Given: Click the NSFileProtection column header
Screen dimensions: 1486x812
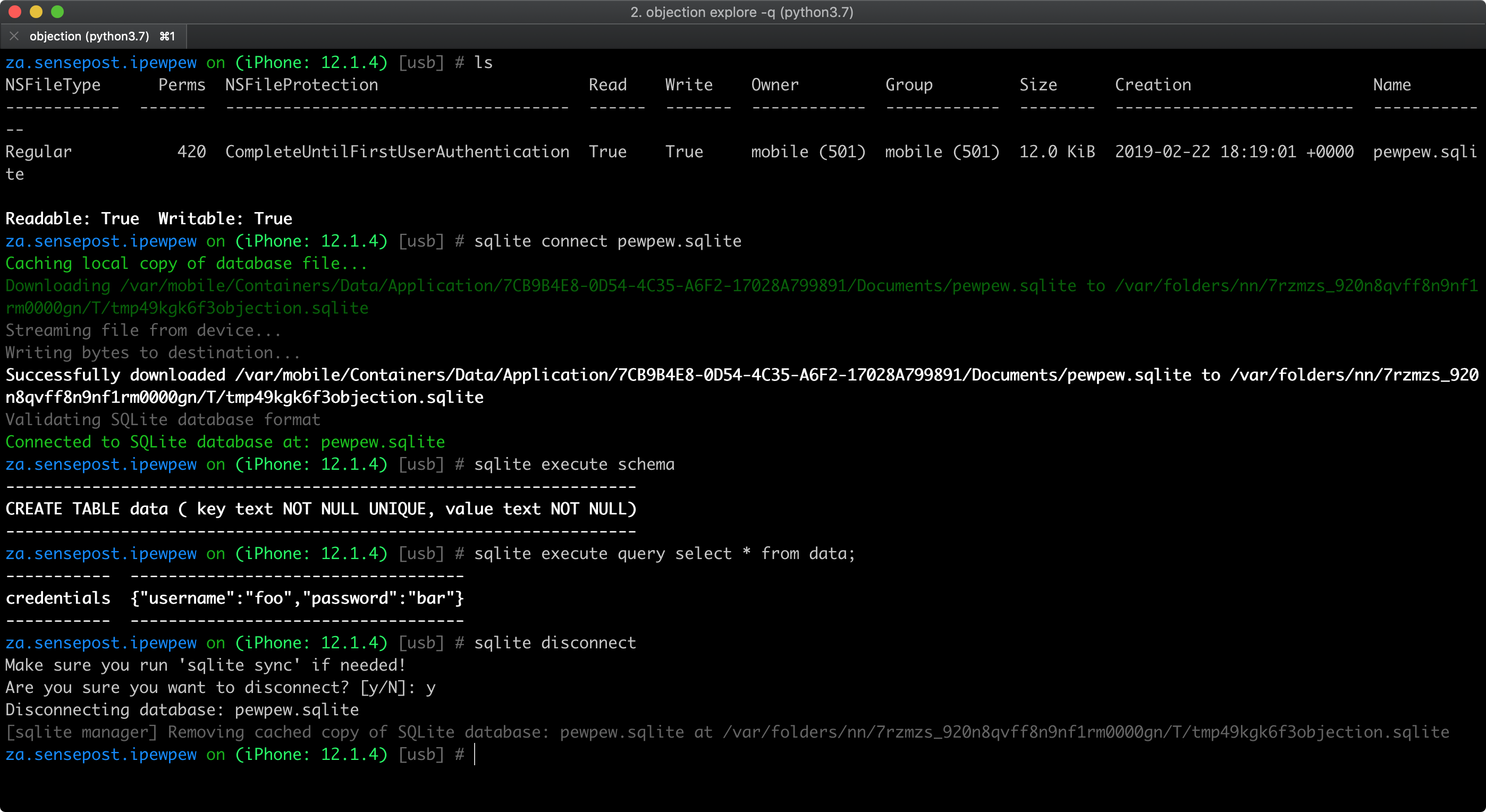Looking at the screenshot, I should (301, 85).
